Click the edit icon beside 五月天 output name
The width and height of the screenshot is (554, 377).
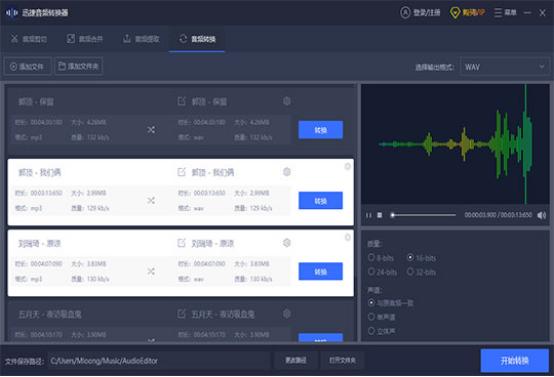click(181, 314)
